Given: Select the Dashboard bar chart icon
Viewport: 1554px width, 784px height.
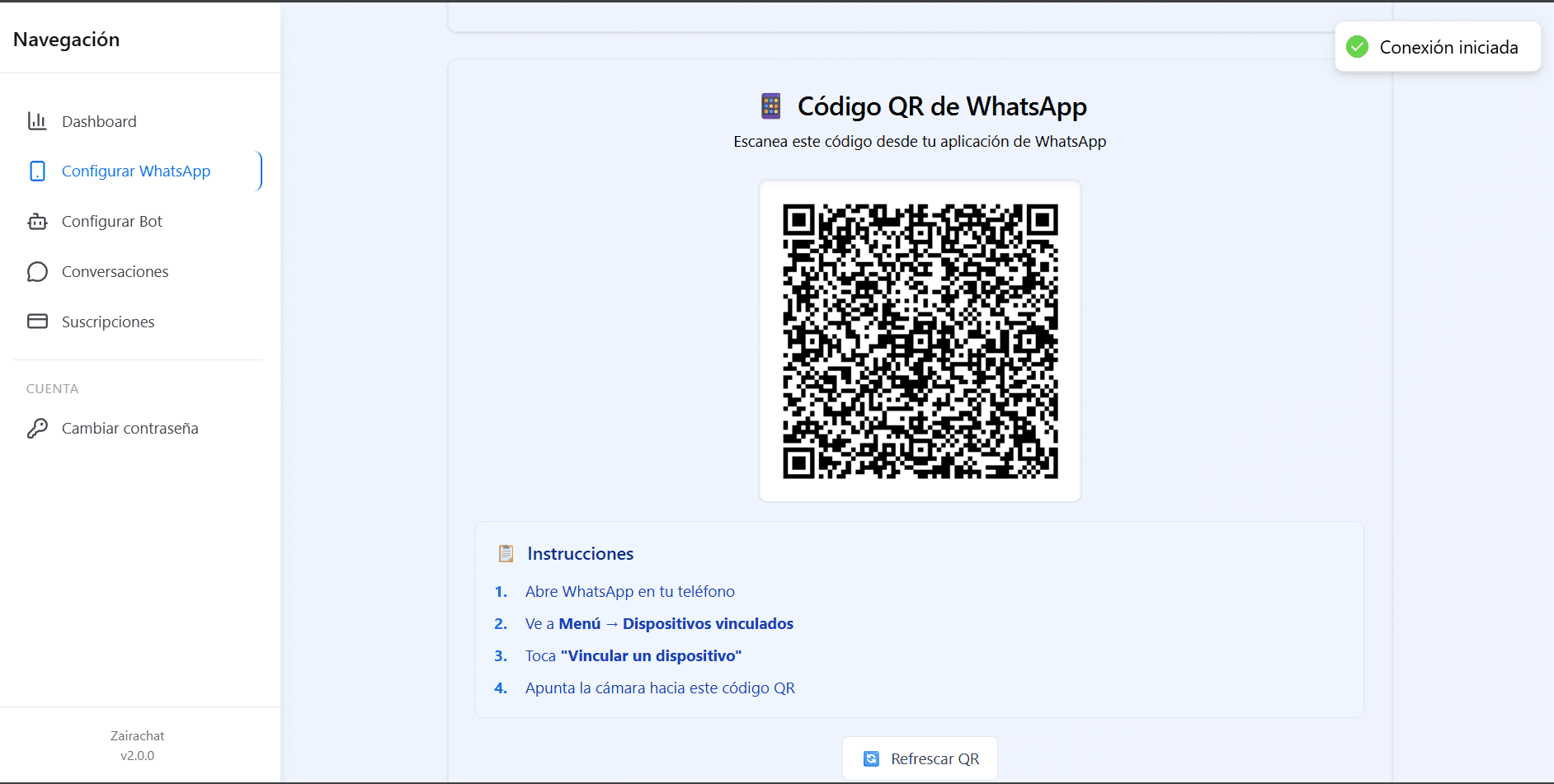Looking at the screenshot, I should [x=38, y=120].
